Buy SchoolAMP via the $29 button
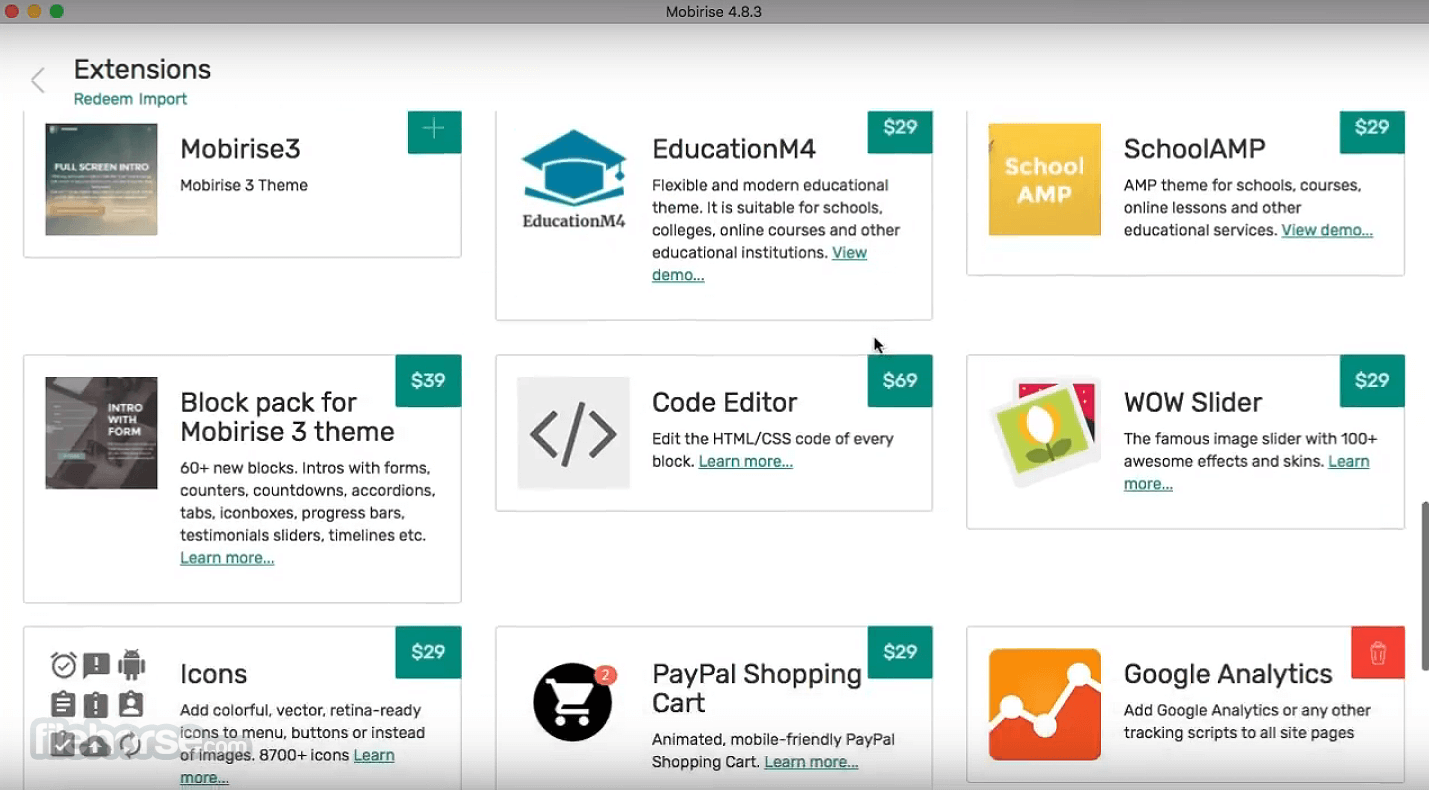Image resolution: width=1429 pixels, height=790 pixels. [1372, 132]
